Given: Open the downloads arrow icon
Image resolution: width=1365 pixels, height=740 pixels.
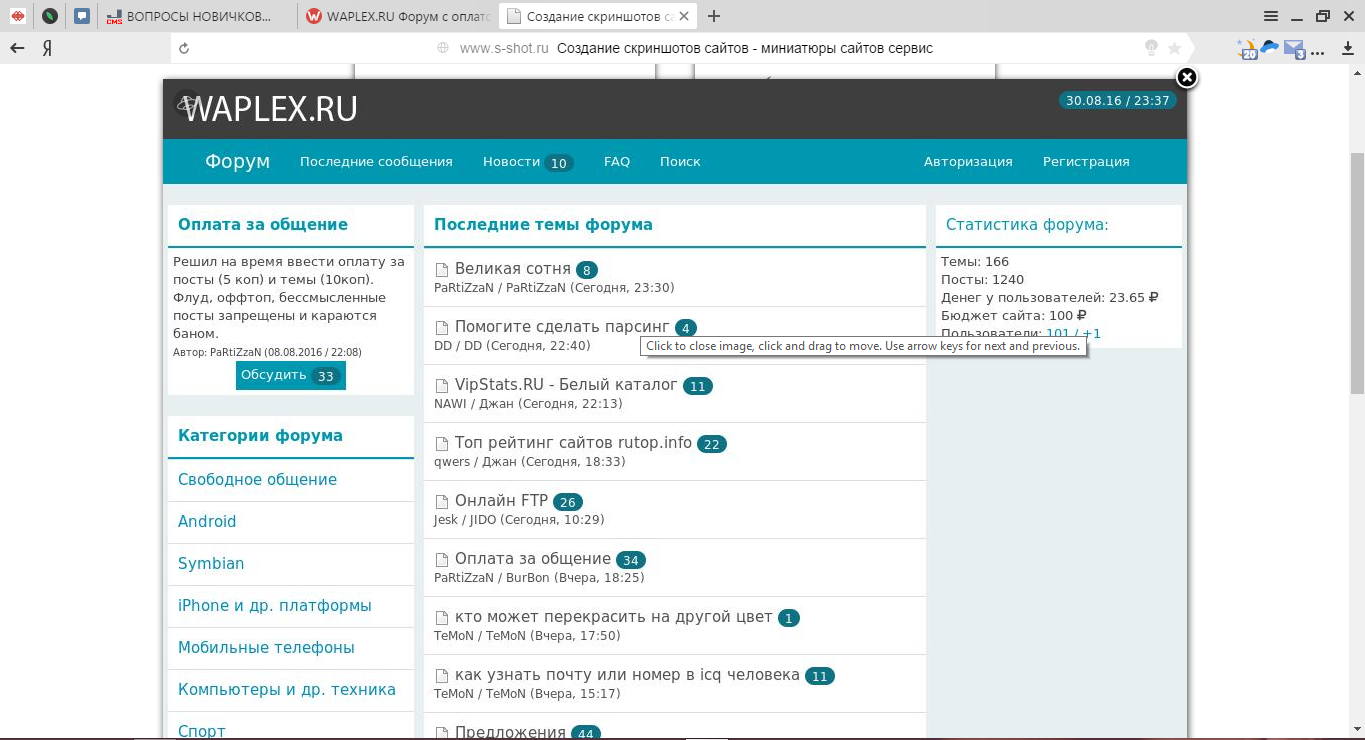Looking at the screenshot, I should click(x=1319, y=48).
